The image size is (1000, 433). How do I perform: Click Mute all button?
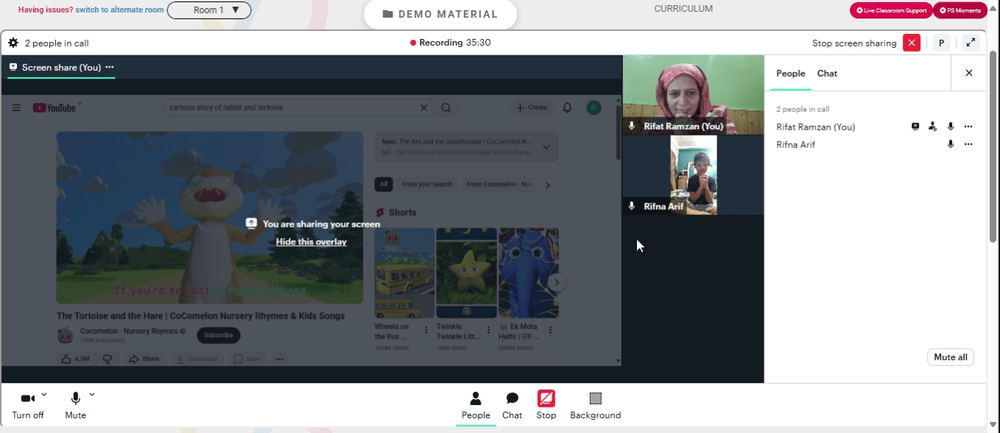(x=950, y=357)
